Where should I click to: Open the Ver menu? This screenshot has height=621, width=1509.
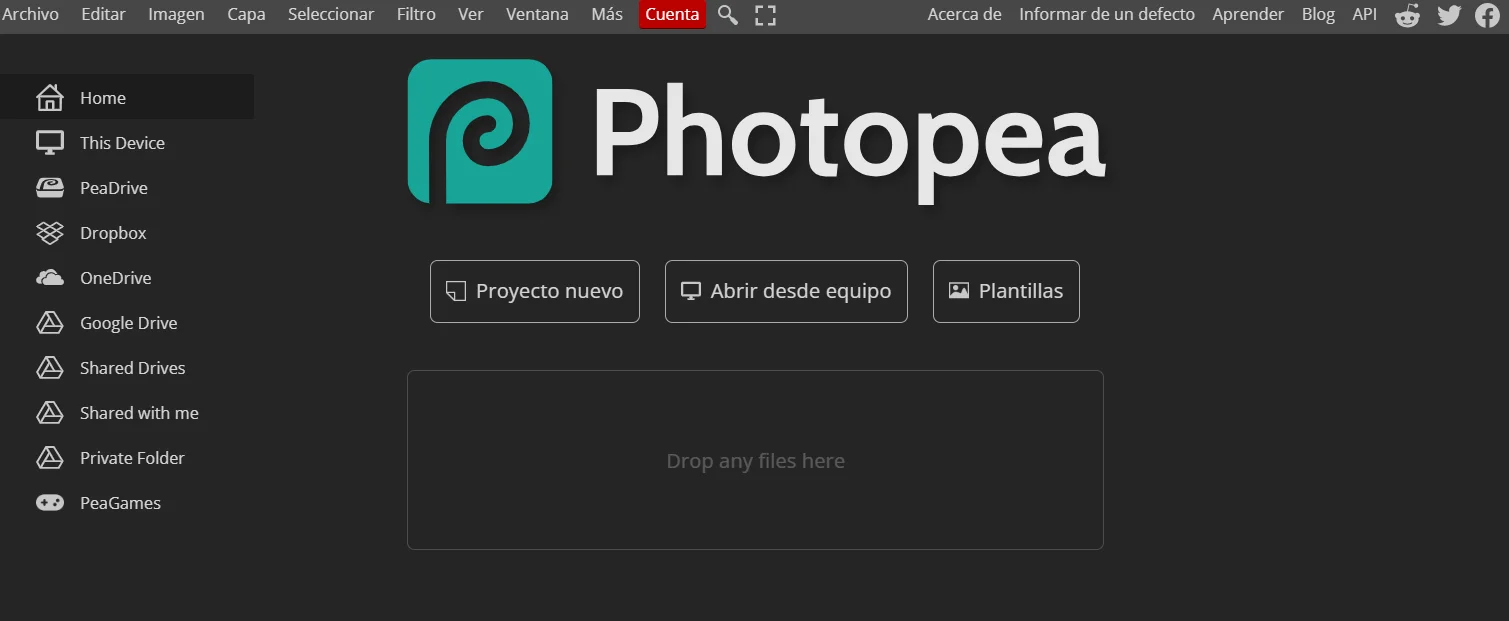[471, 14]
